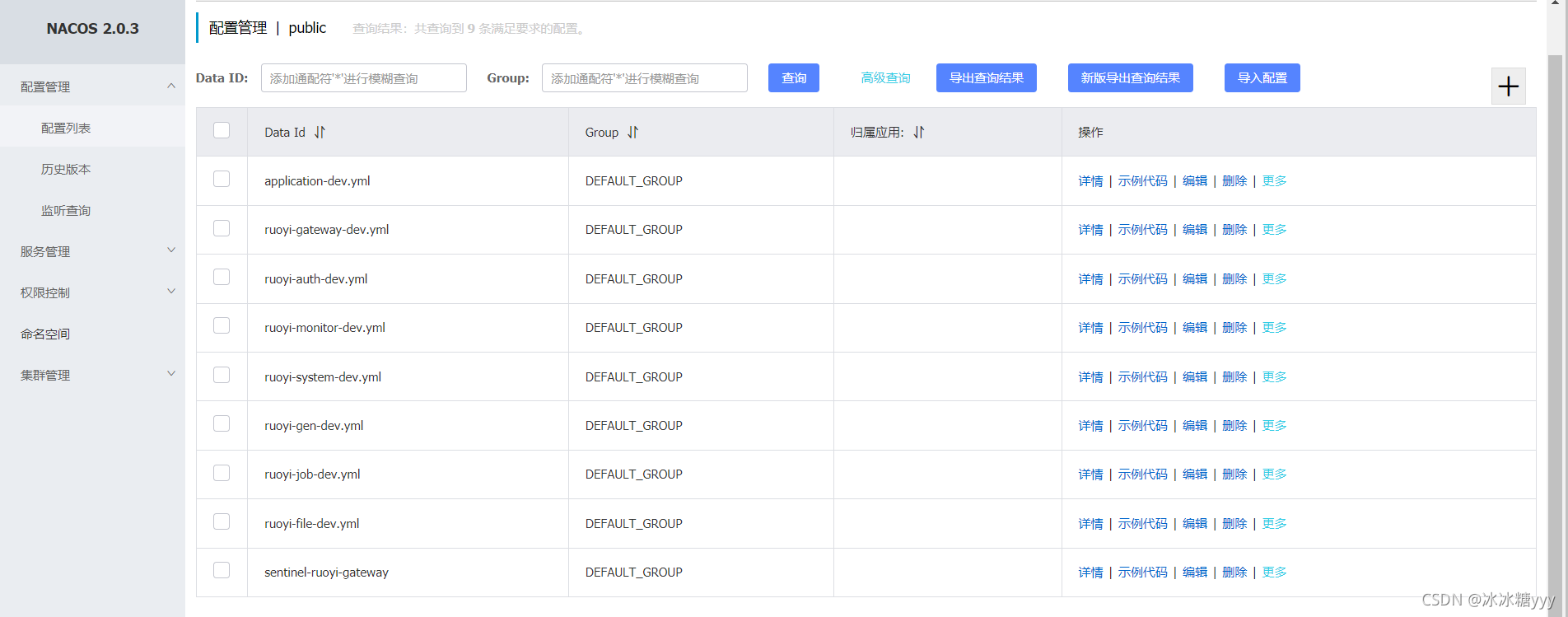
Task: Open 更多 for sentinel-ruoyi-gateway
Action: (1274, 573)
